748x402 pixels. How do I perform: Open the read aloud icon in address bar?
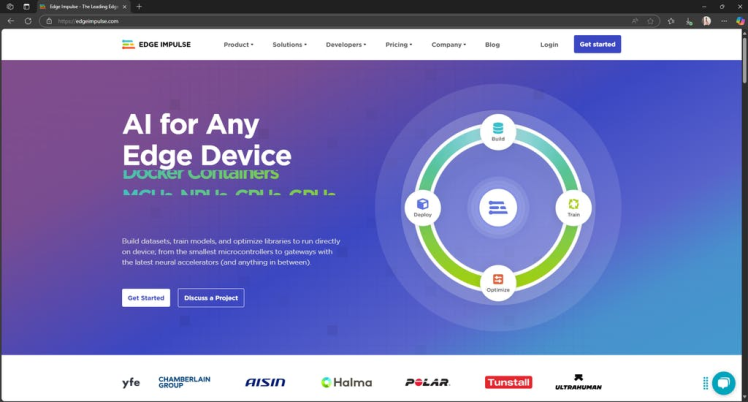pyautogui.click(x=634, y=21)
